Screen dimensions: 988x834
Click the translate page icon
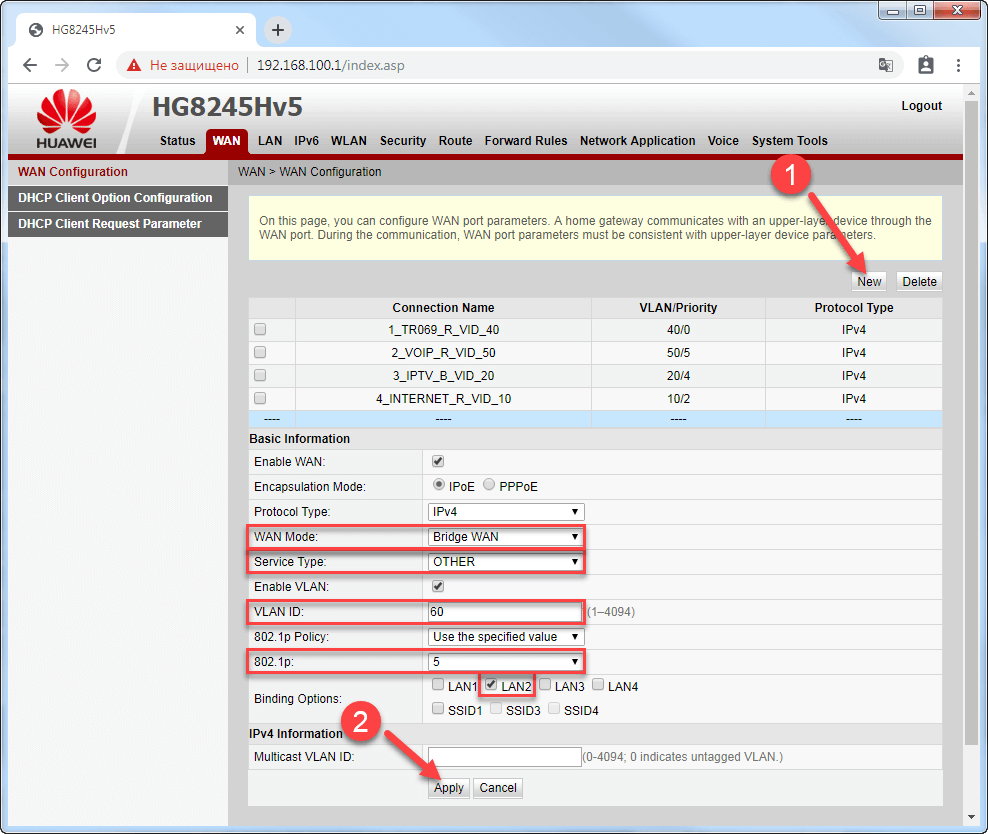(x=885, y=65)
